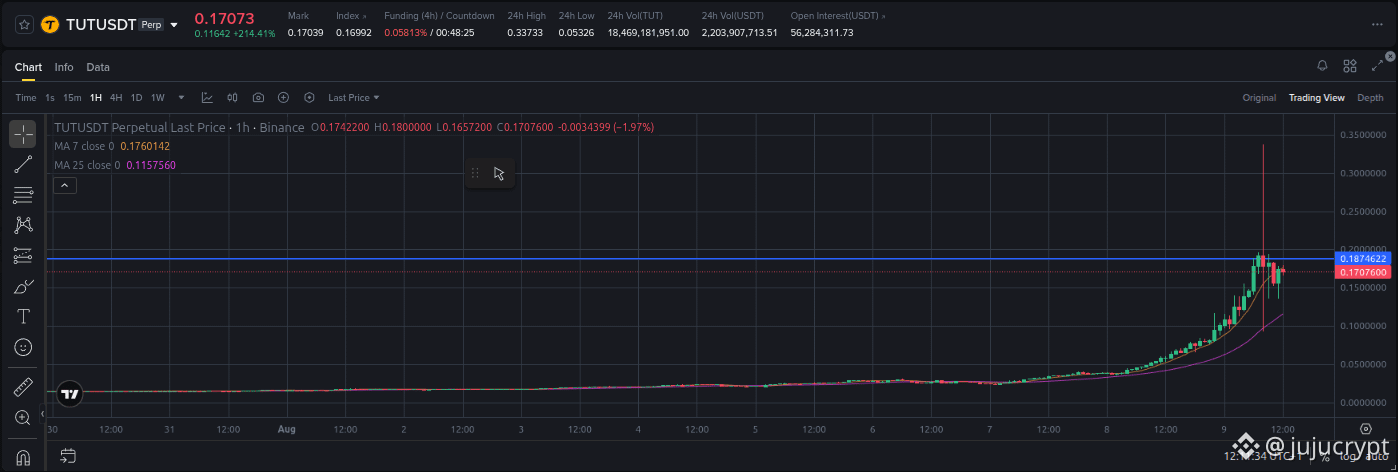Select the trend line drawing tool
The width and height of the screenshot is (1398, 472).
23,164
